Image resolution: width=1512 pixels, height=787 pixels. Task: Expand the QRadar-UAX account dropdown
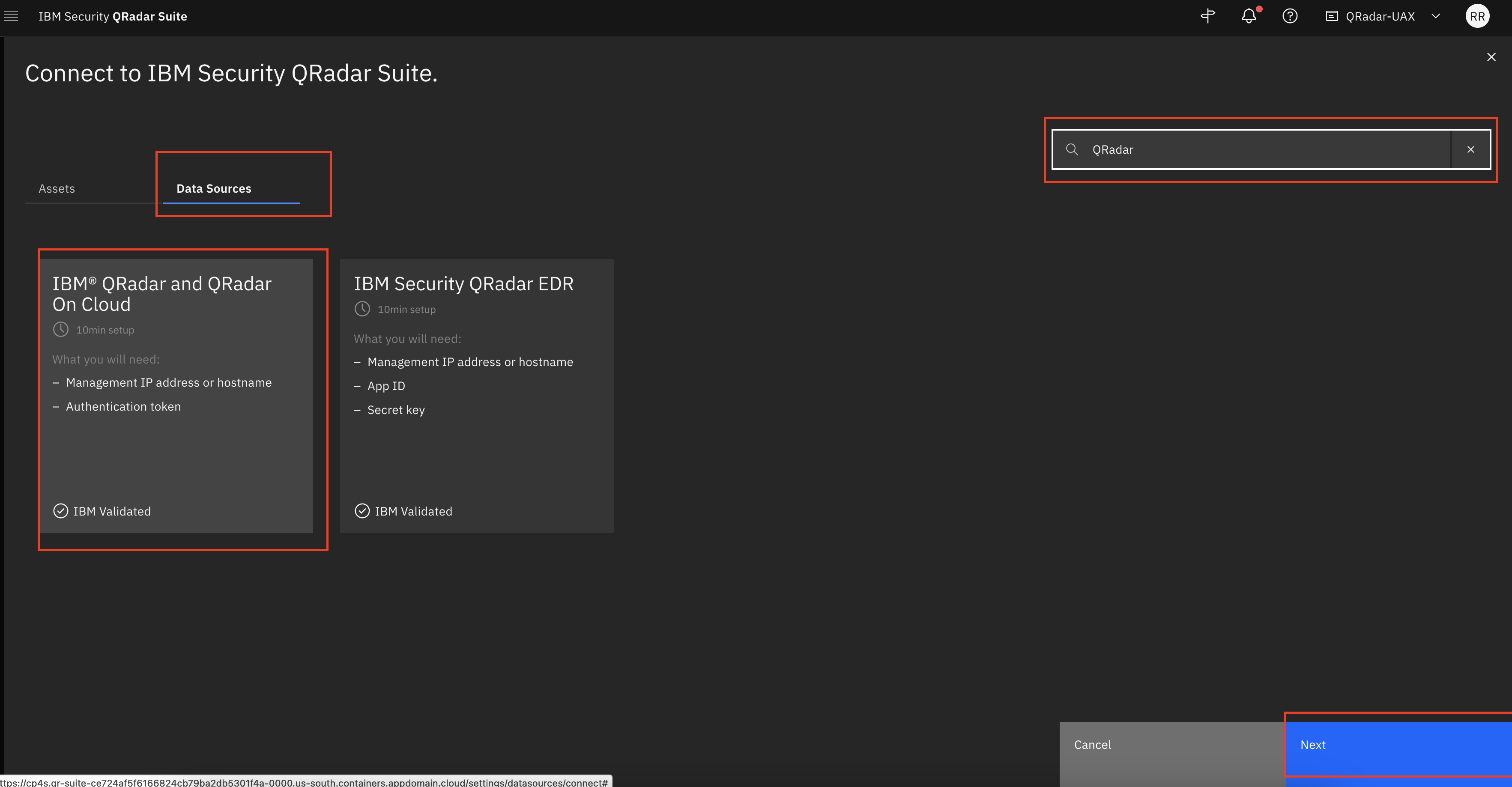coord(1436,16)
